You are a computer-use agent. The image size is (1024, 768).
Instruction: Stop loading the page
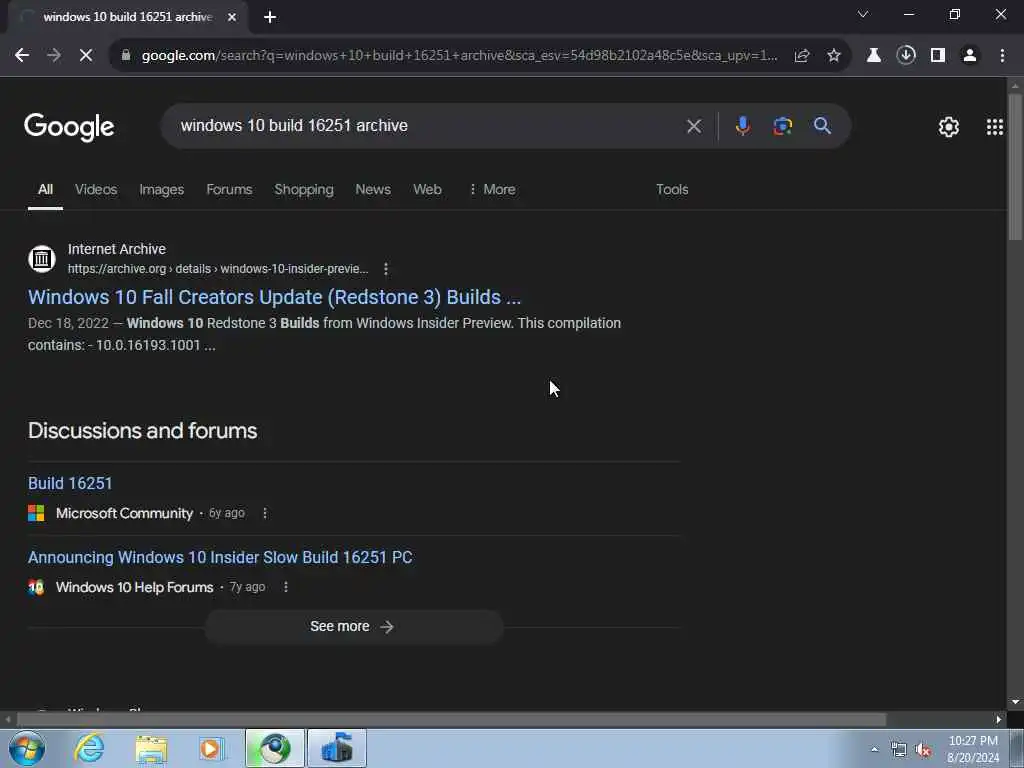pyautogui.click(x=86, y=56)
